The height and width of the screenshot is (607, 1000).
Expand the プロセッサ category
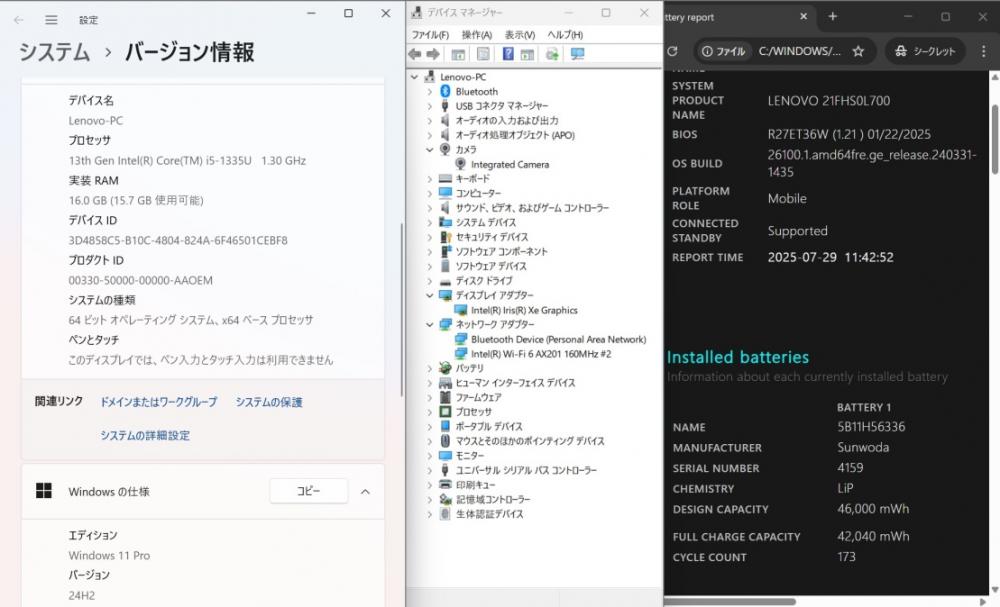coord(430,412)
